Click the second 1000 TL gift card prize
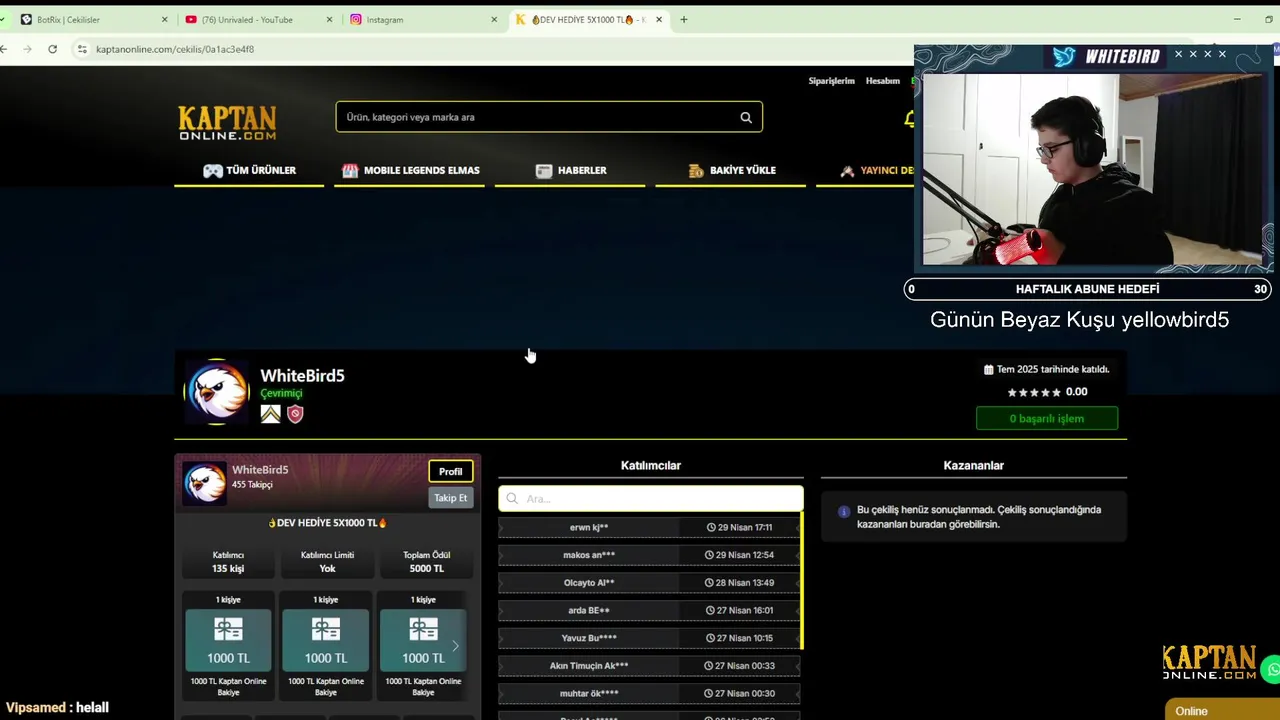The image size is (1280, 720). point(326,640)
